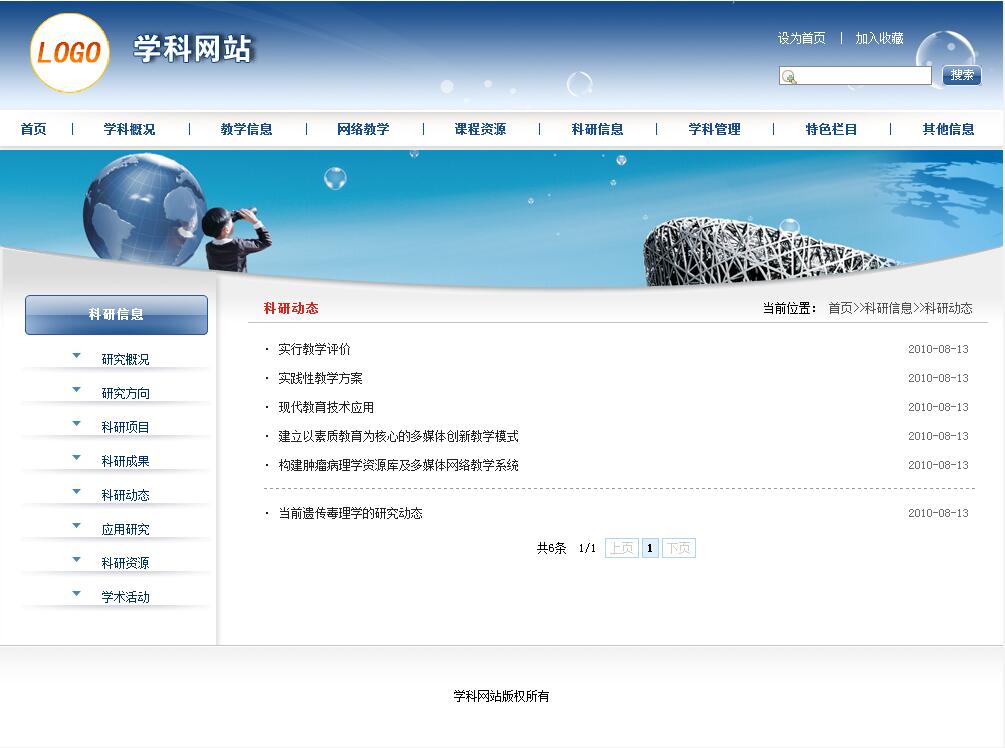Screen dimensions: 1005x748
Task: Click the arrow beside 科研成果
Action: tap(76, 458)
